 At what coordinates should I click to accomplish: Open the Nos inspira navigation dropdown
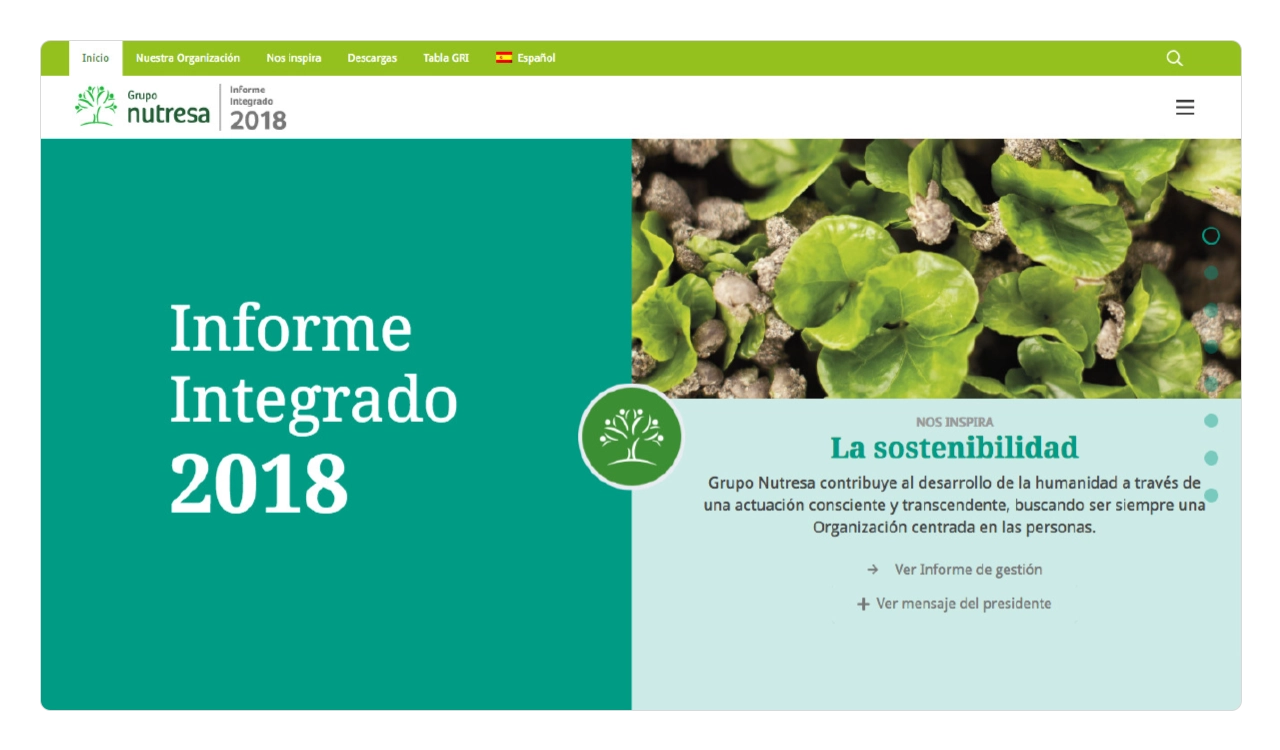click(x=296, y=58)
